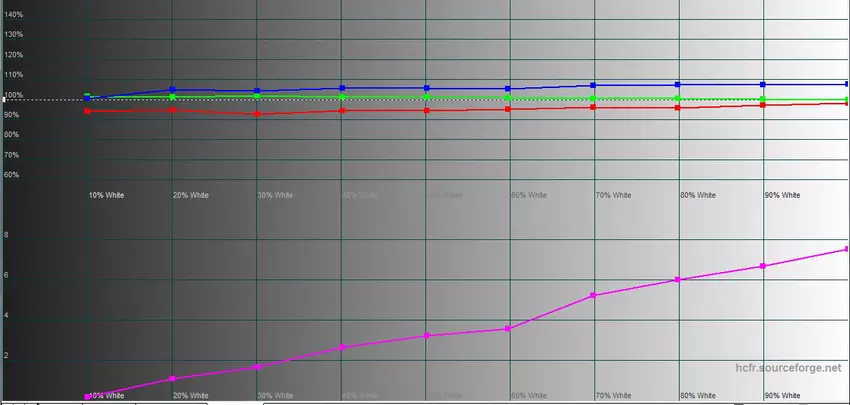
Task: Click the magenta data point at 60% White
Action: tap(509, 329)
